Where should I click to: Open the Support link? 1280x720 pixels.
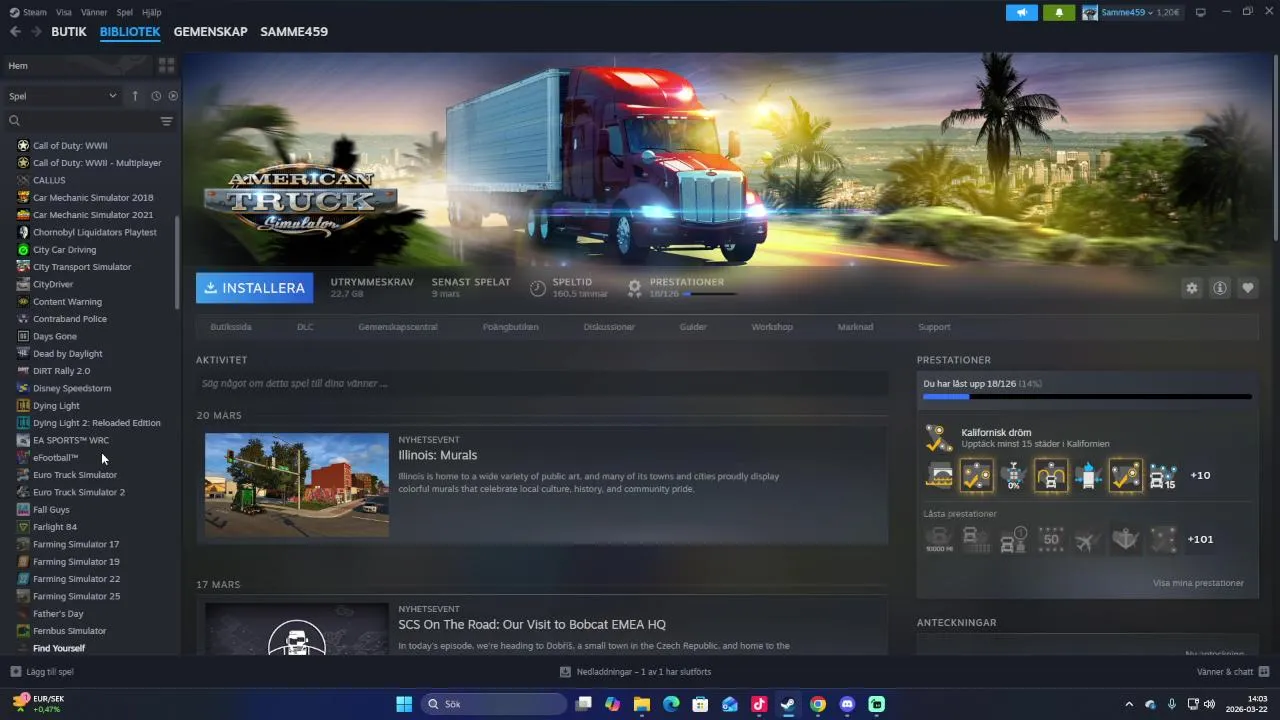[x=934, y=327]
